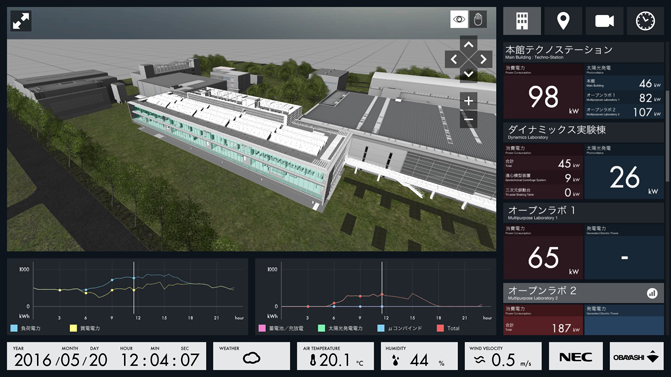Select the video camera icon
Image resolution: width=671 pixels, height=377 pixels.
pos(604,21)
